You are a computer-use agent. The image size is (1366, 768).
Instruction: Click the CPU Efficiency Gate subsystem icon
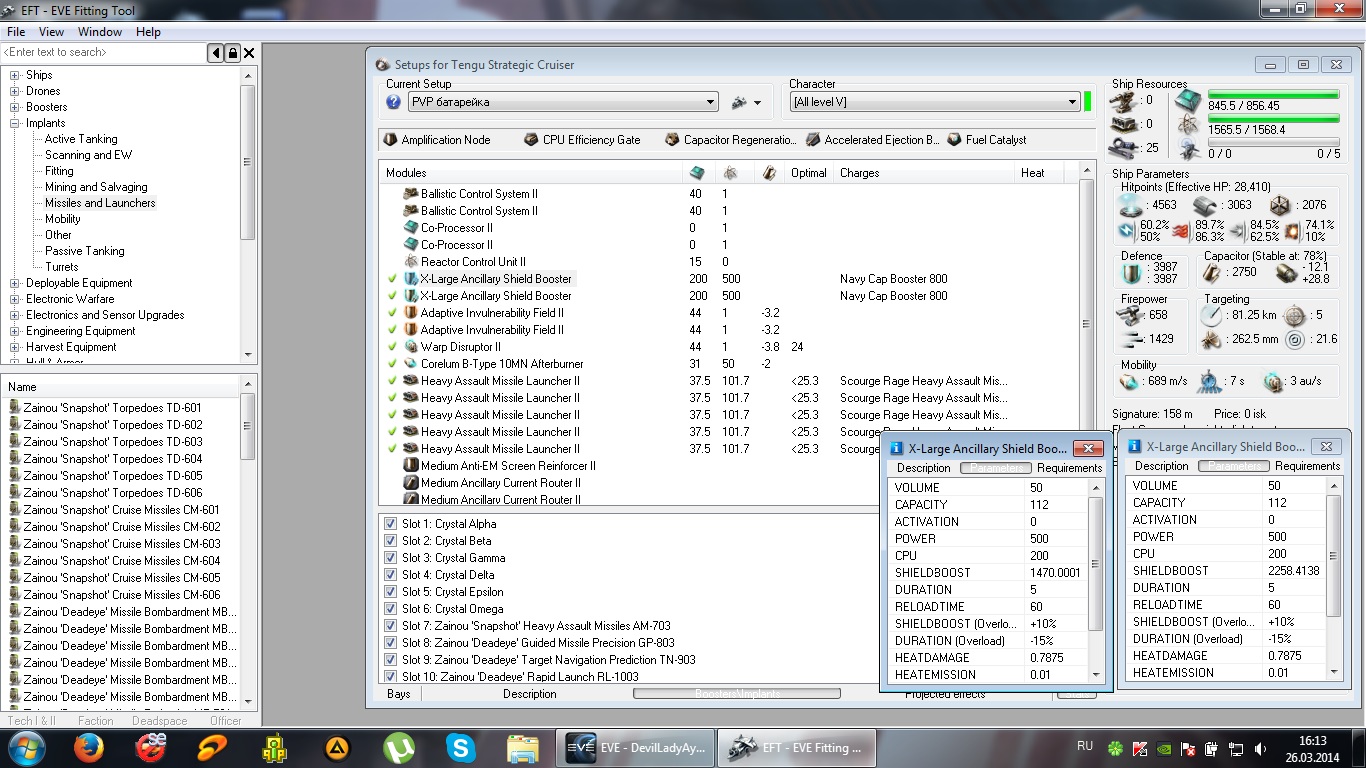coord(531,140)
